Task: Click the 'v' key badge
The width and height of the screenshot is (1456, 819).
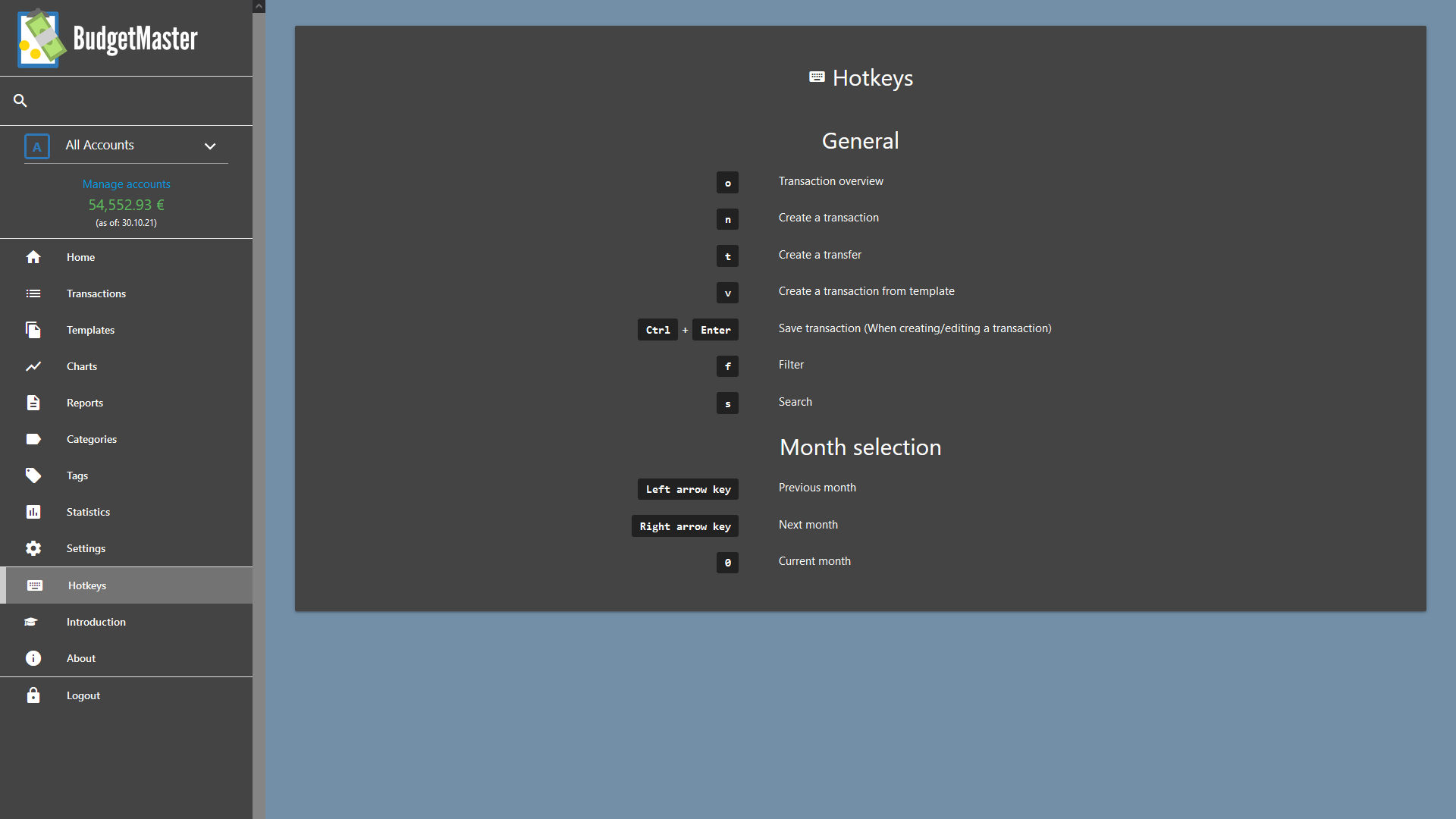Action: pyautogui.click(x=727, y=293)
